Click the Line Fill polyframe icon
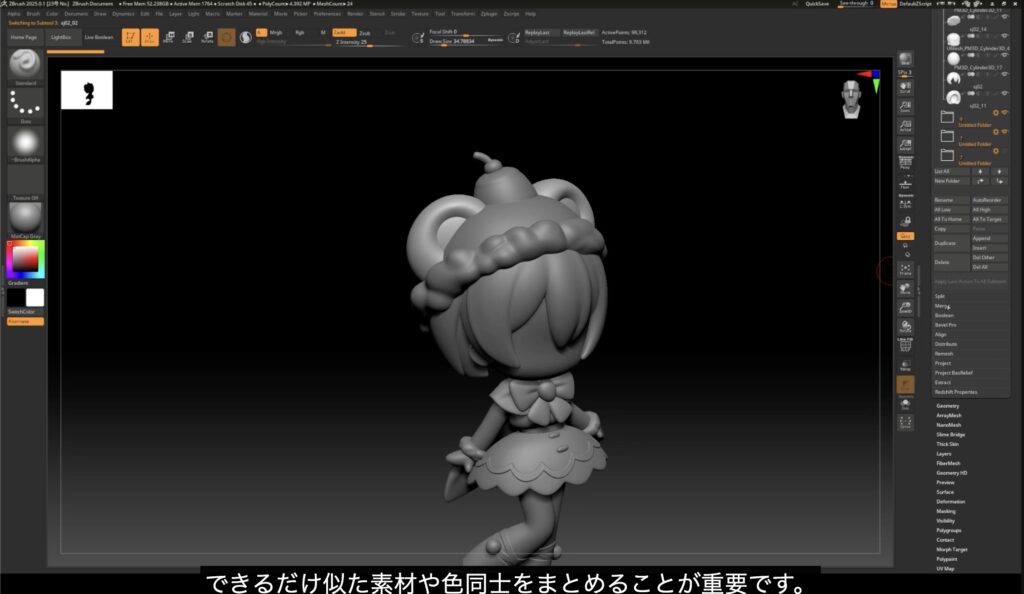Viewport: 1024px width, 594px height. pyautogui.click(x=905, y=344)
